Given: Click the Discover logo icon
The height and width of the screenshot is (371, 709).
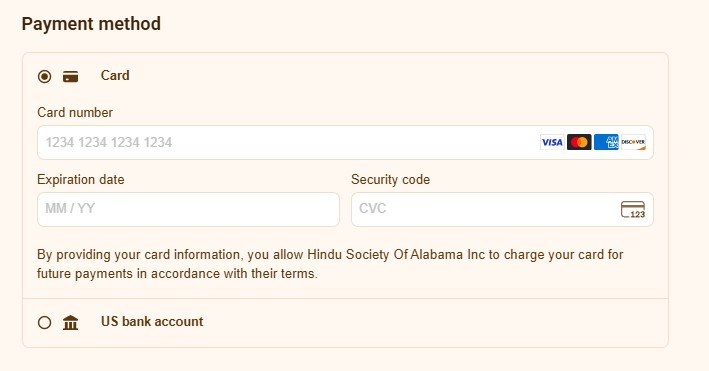Looking at the screenshot, I should pyautogui.click(x=633, y=142).
